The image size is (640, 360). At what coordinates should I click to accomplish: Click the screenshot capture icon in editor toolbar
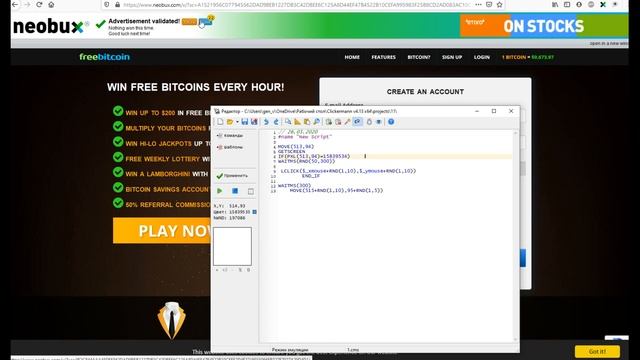pyautogui.click(x=328, y=122)
